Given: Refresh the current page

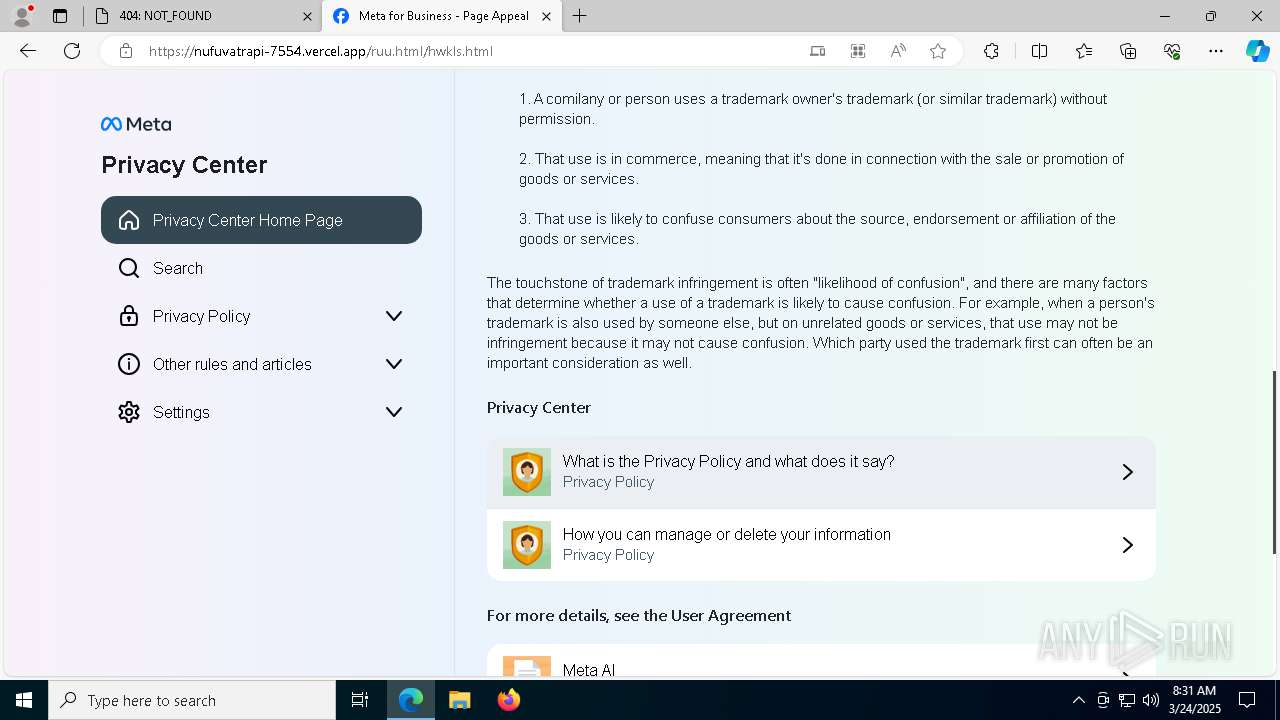Looking at the screenshot, I should (72, 51).
